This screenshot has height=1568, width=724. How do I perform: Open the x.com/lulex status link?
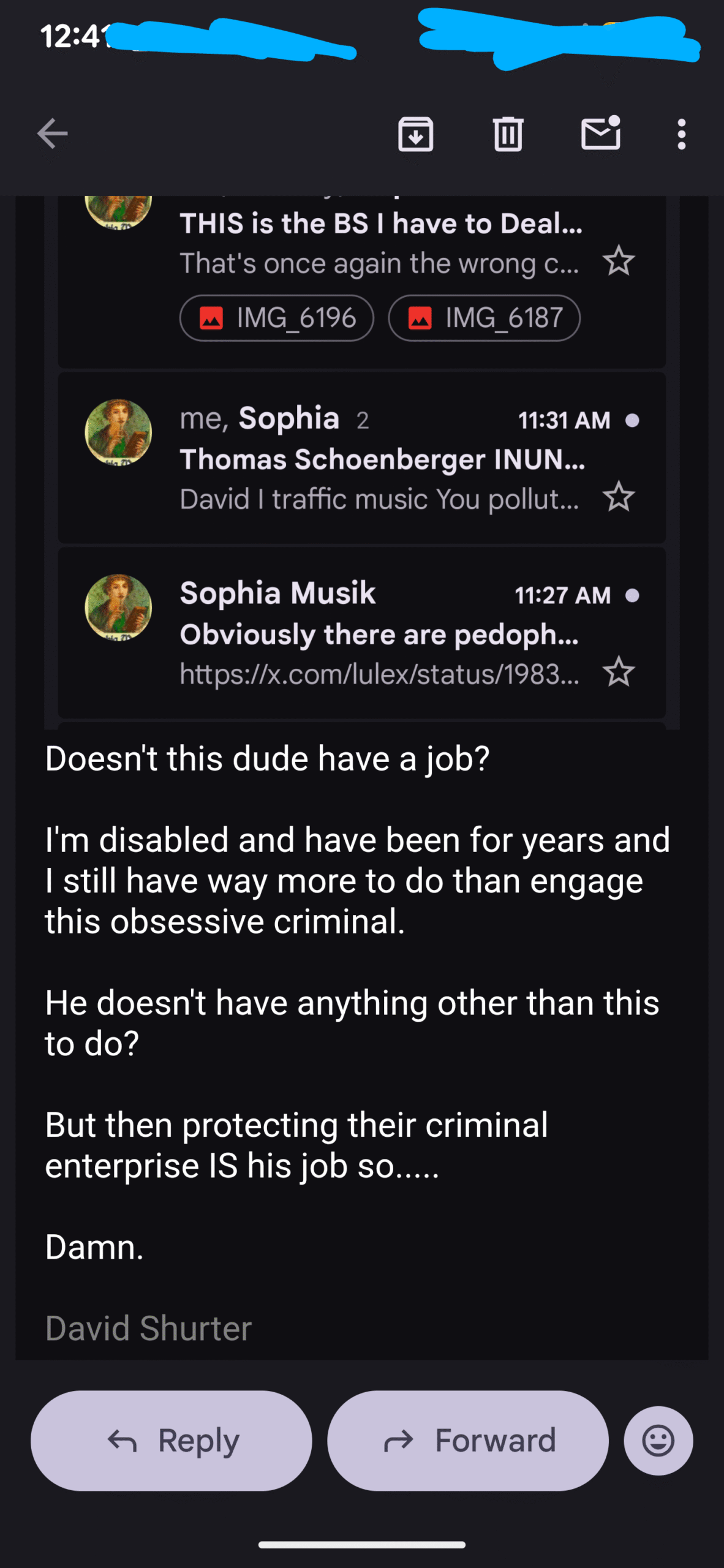click(379, 674)
